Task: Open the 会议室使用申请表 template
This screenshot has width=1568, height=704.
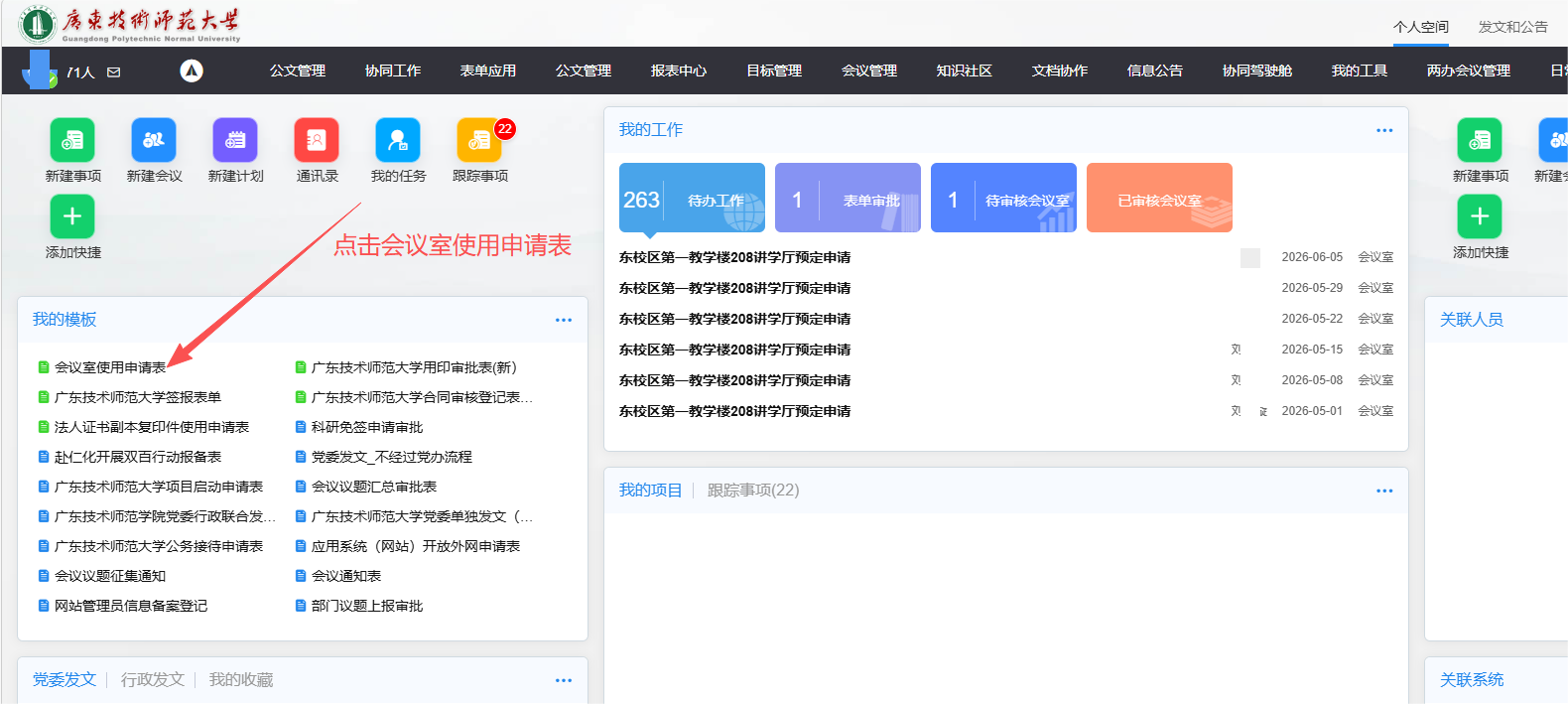Action: point(110,367)
